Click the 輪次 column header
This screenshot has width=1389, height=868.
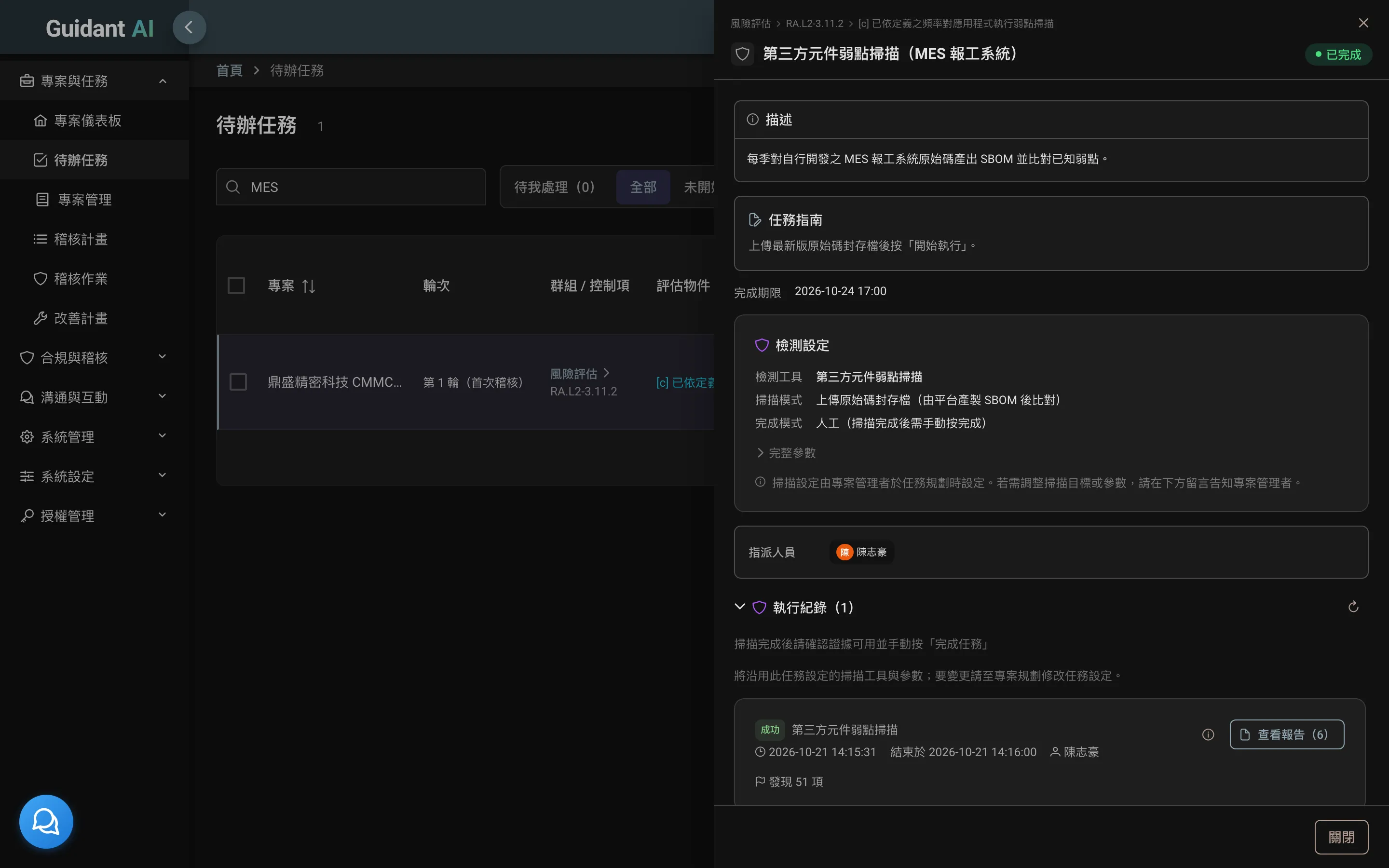(436, 286)
